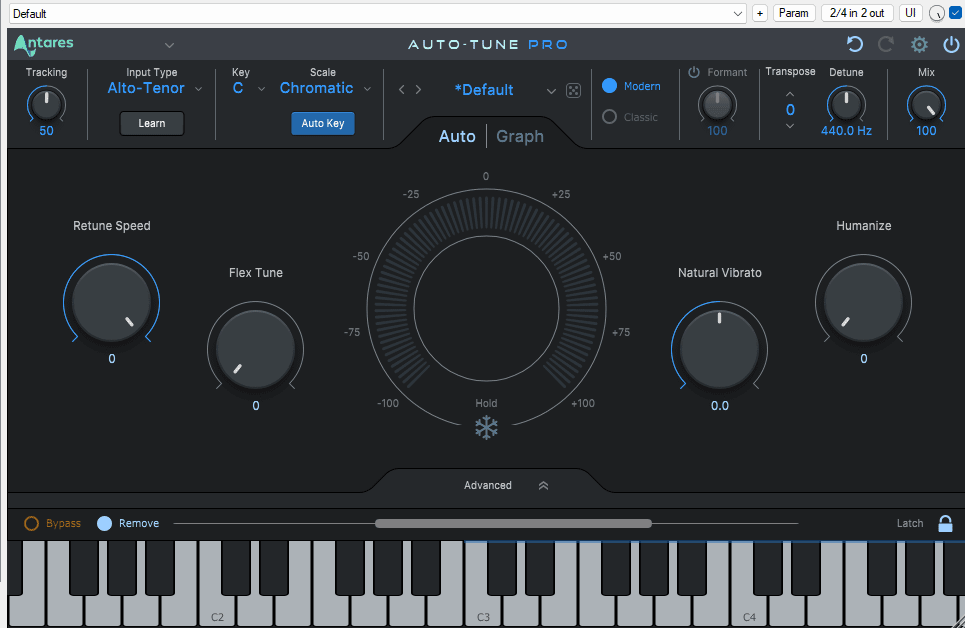Click the Latch lock icon
Image resolution: width=965 pixels, height=628 pixels.
tap(945, 522)
